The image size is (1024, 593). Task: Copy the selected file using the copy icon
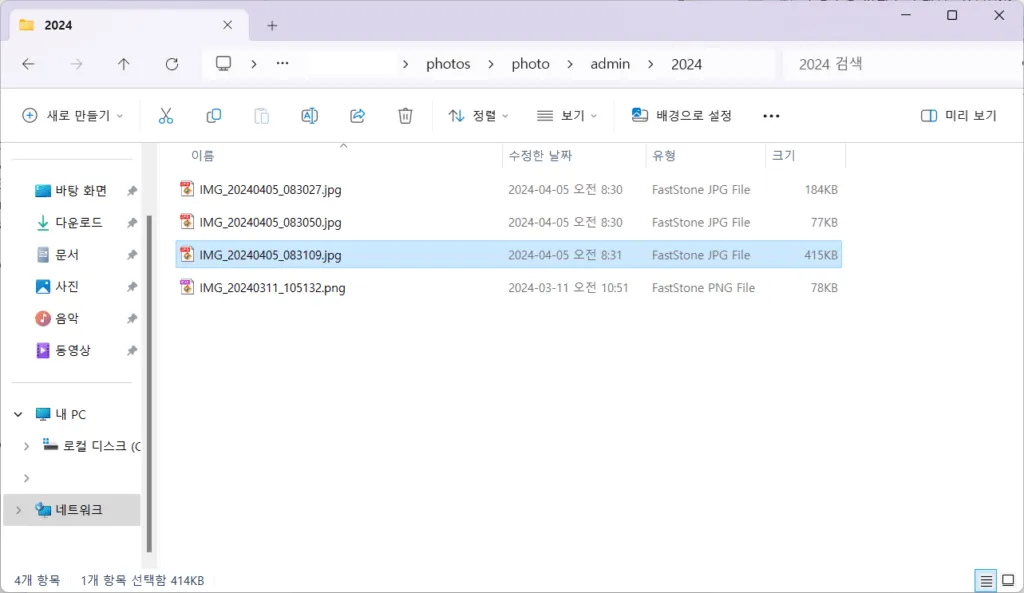pos(213,115)
